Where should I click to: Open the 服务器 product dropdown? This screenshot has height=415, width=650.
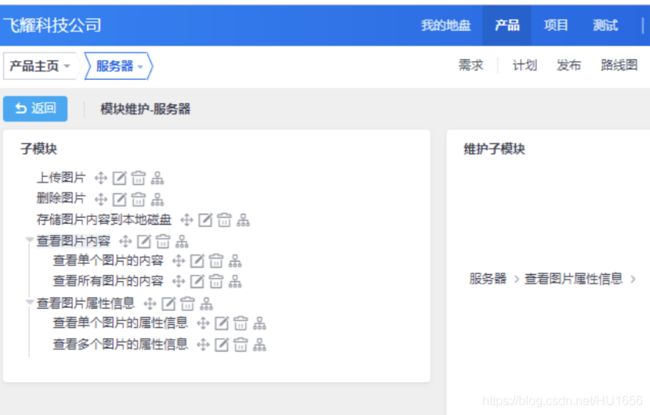(x=119, y=66)
